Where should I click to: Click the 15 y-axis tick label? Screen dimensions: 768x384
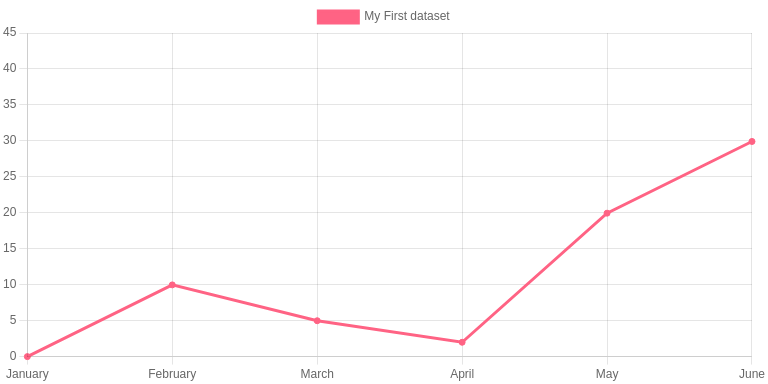[x=10, y=248]
